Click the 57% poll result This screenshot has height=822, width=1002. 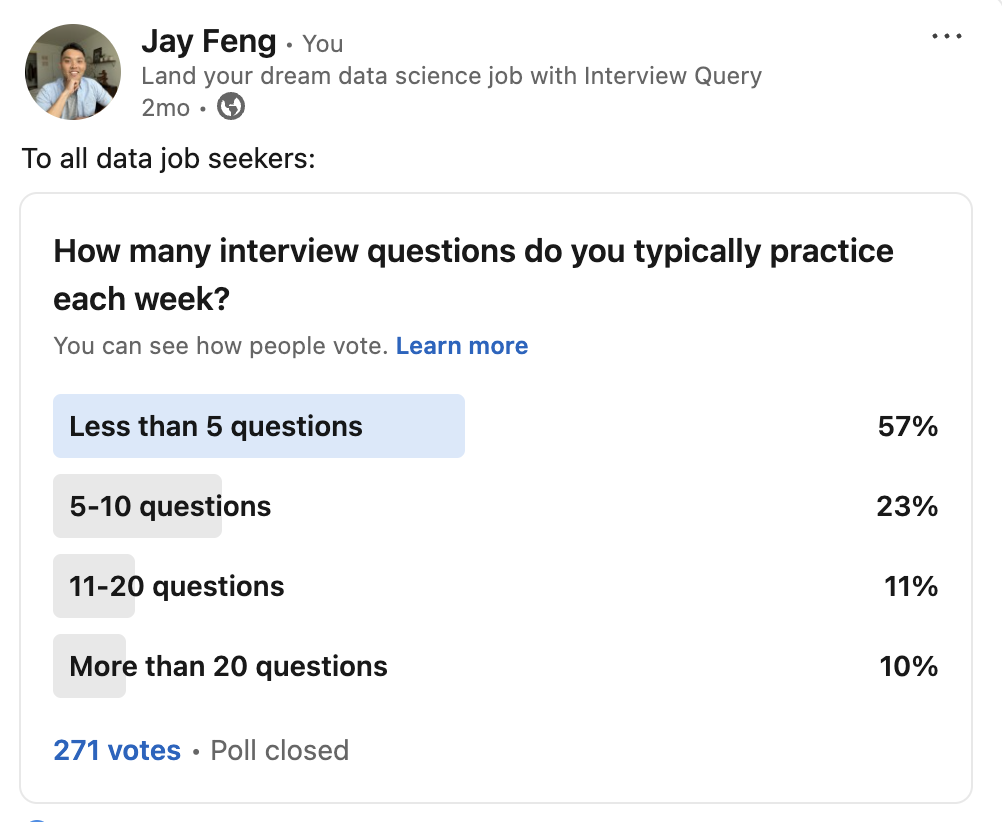[x=907, y=427]
